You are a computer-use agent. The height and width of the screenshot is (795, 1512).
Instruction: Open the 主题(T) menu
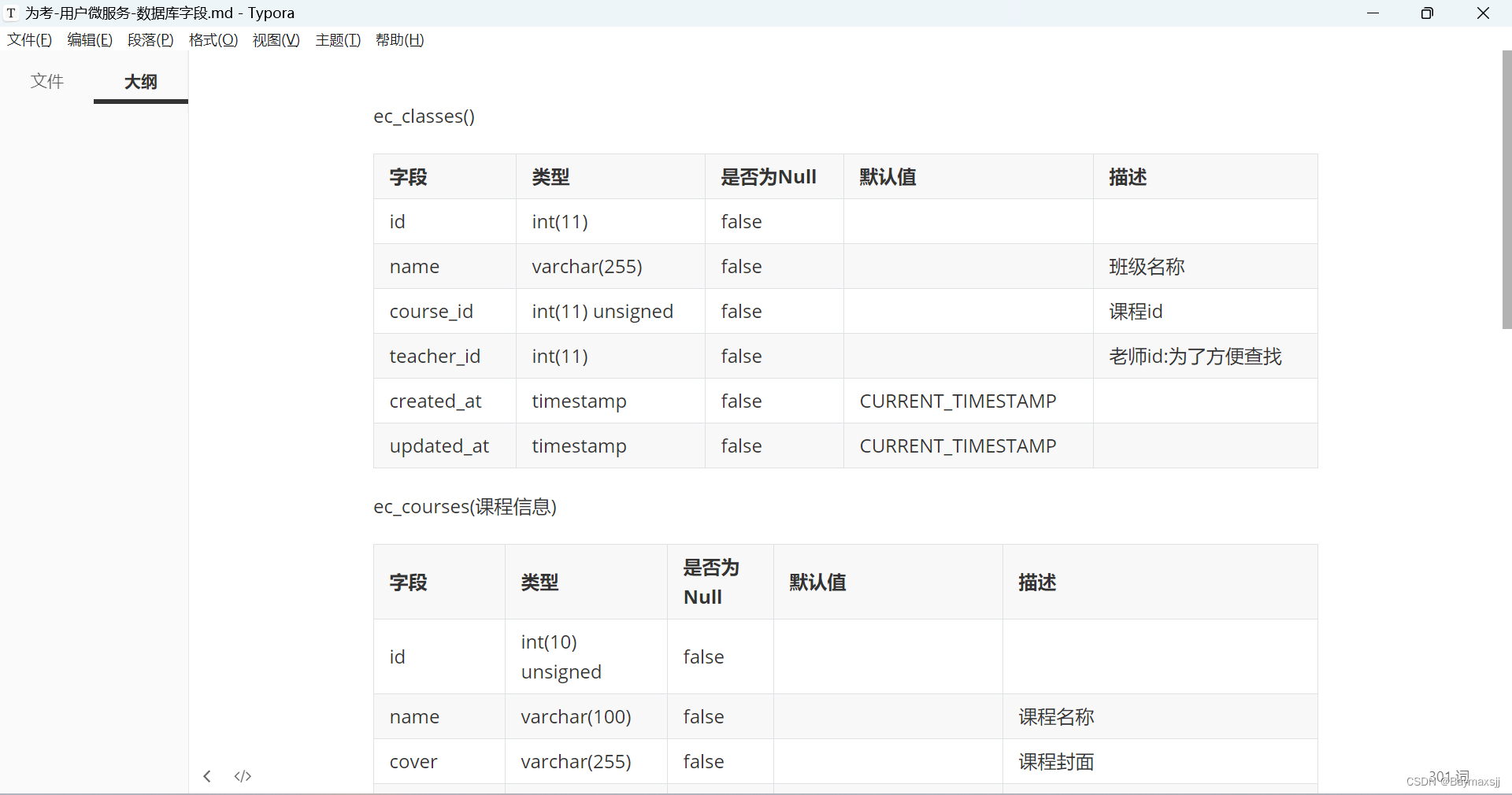[x=338, y=40]
